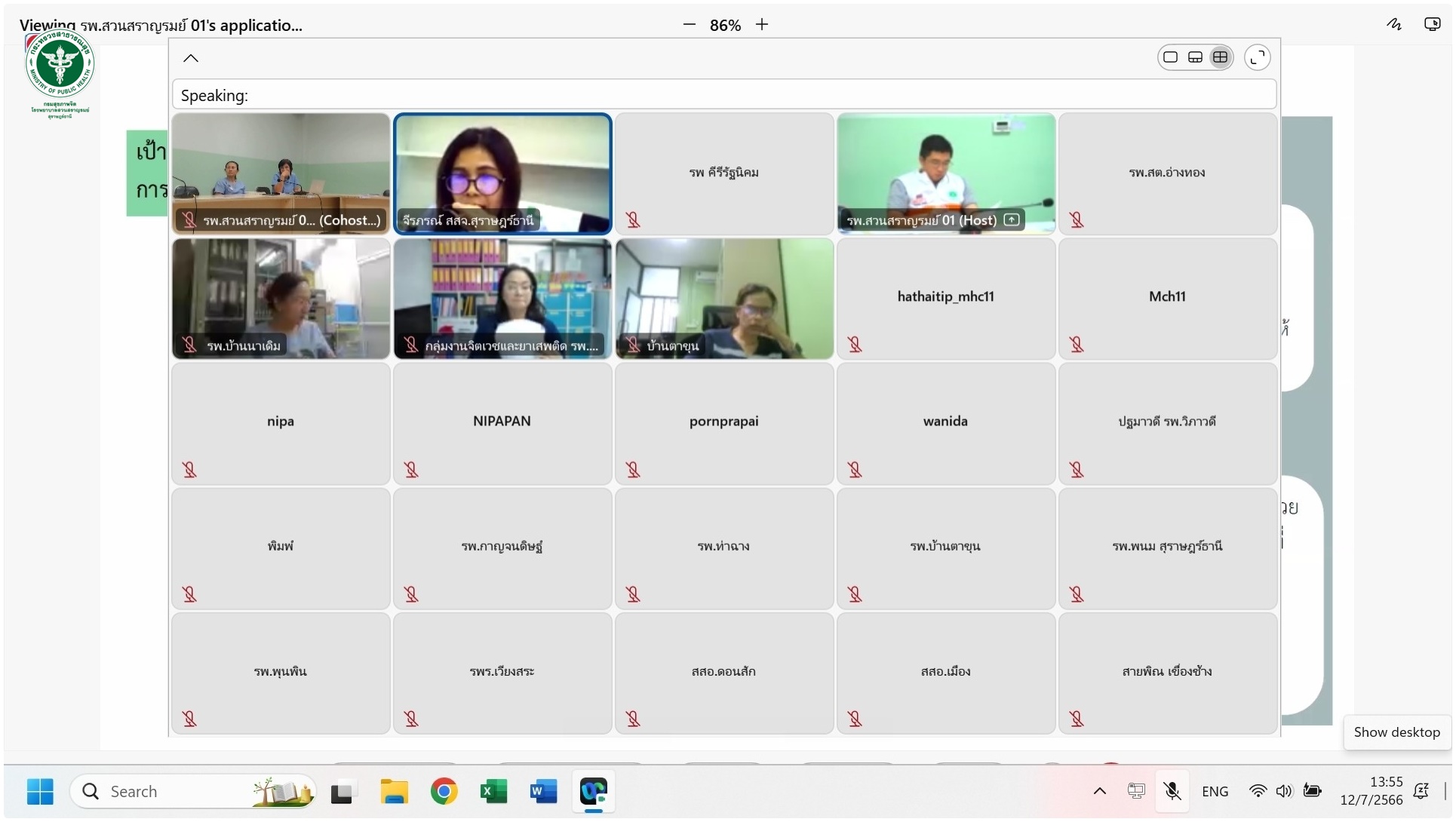Select the hathaitip_mhc11 participant name
The height and width of the screenshot is (822, 1456).
click(945, 296)
